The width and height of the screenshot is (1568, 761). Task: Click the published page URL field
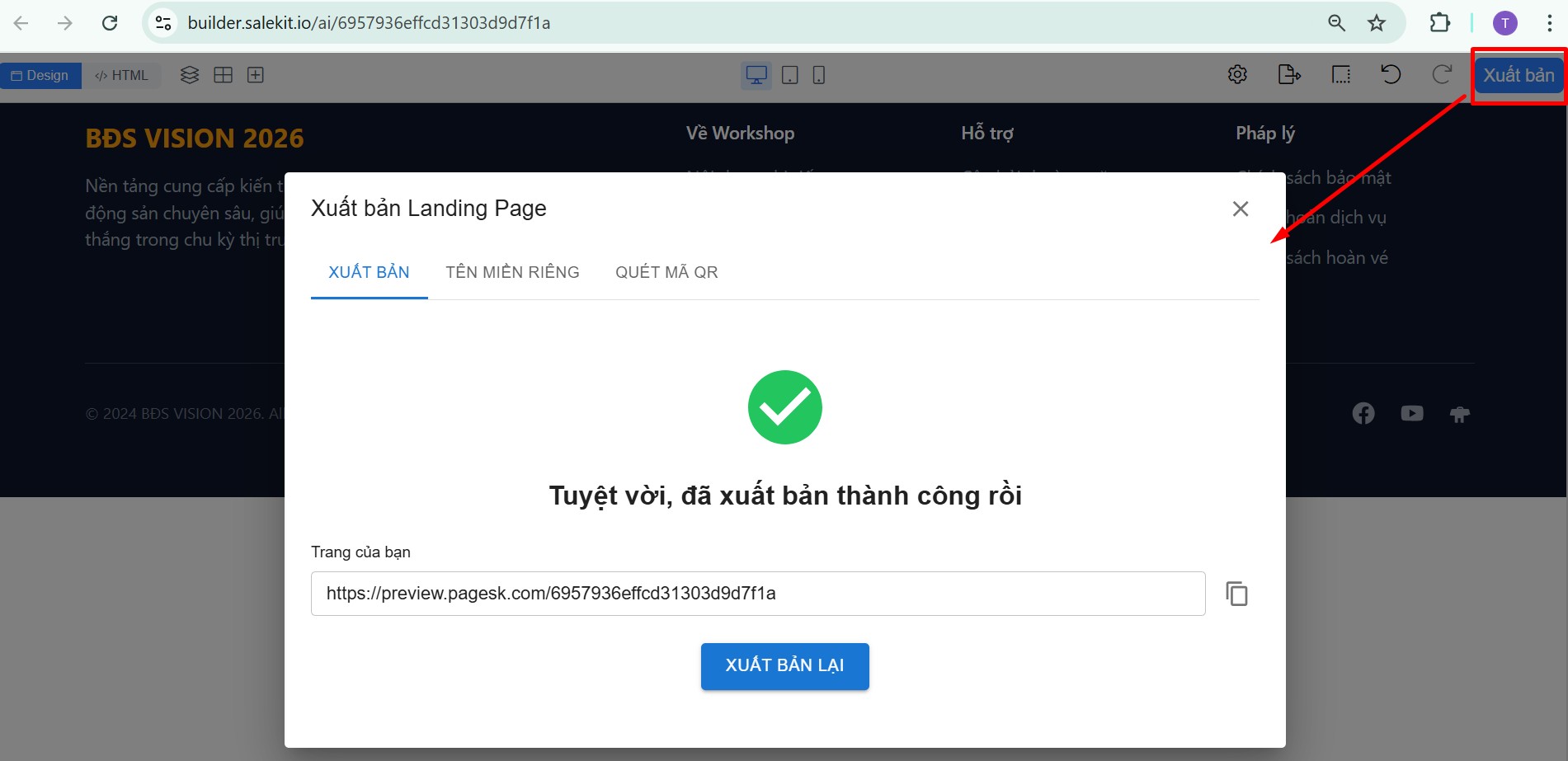pyautogui.click(x=757, y=594)
